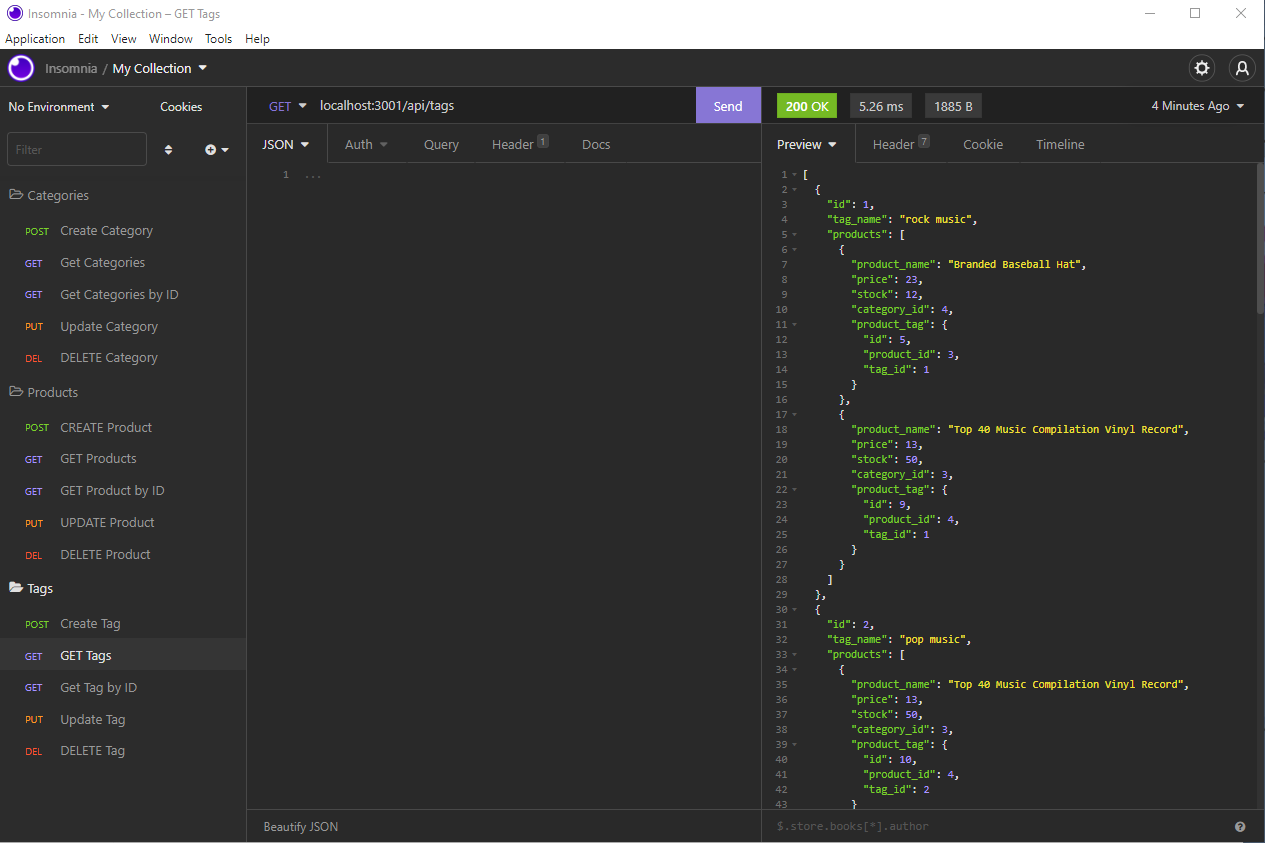The image size is (1265, 843).
Task: Click the Insomnia logo icon
Action: point(20,68)
